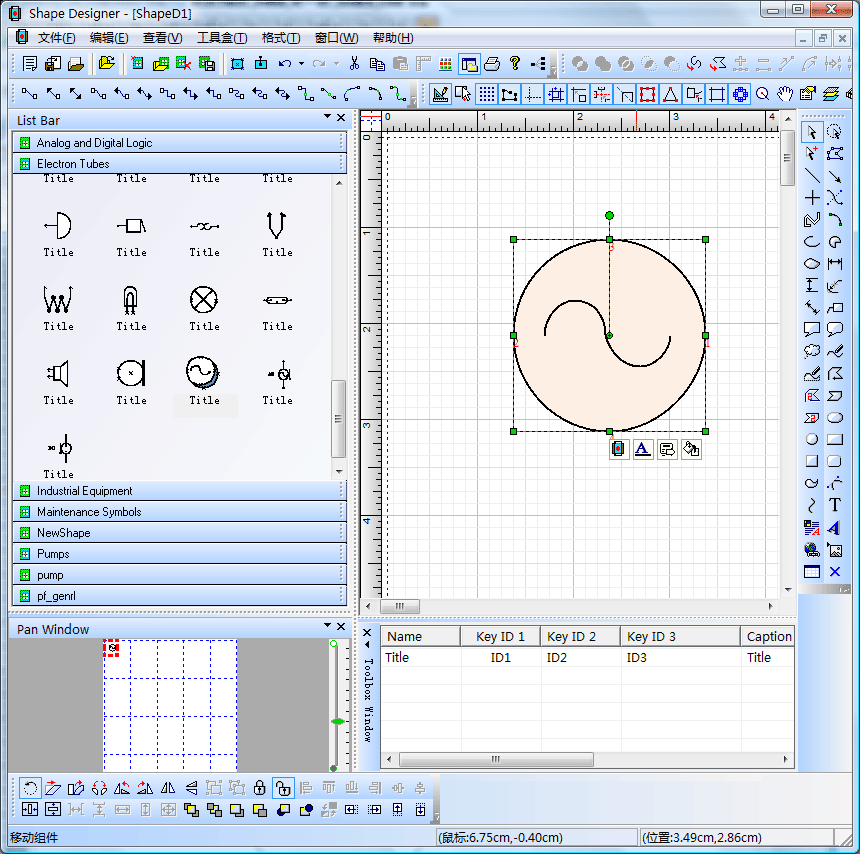The height and width of the screenshot is (854, 860).
Task: Click the Pan Window zoom slider handle
Action: point(337,721)
